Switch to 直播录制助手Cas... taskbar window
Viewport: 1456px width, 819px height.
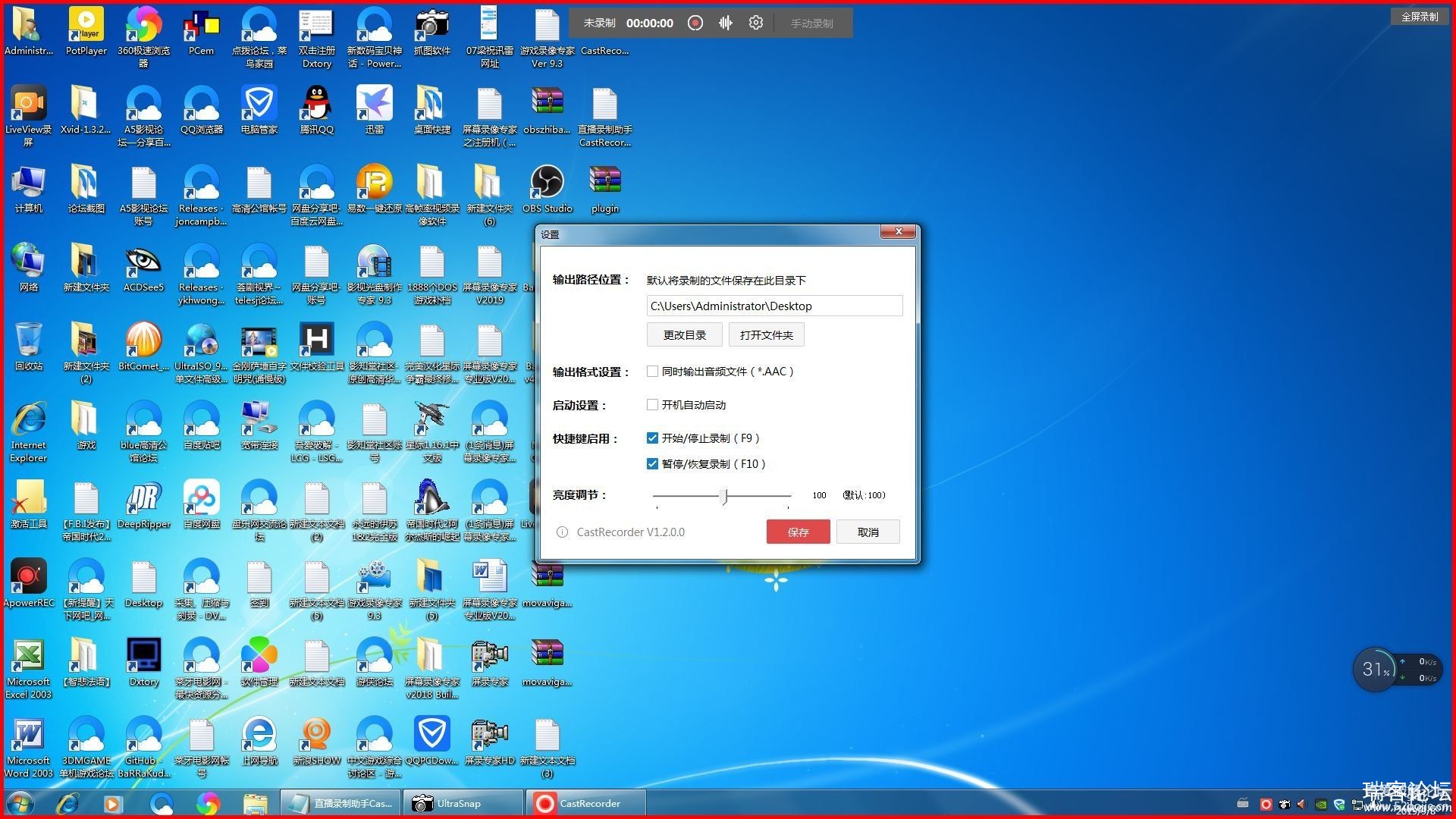click(x=340, y=803)
